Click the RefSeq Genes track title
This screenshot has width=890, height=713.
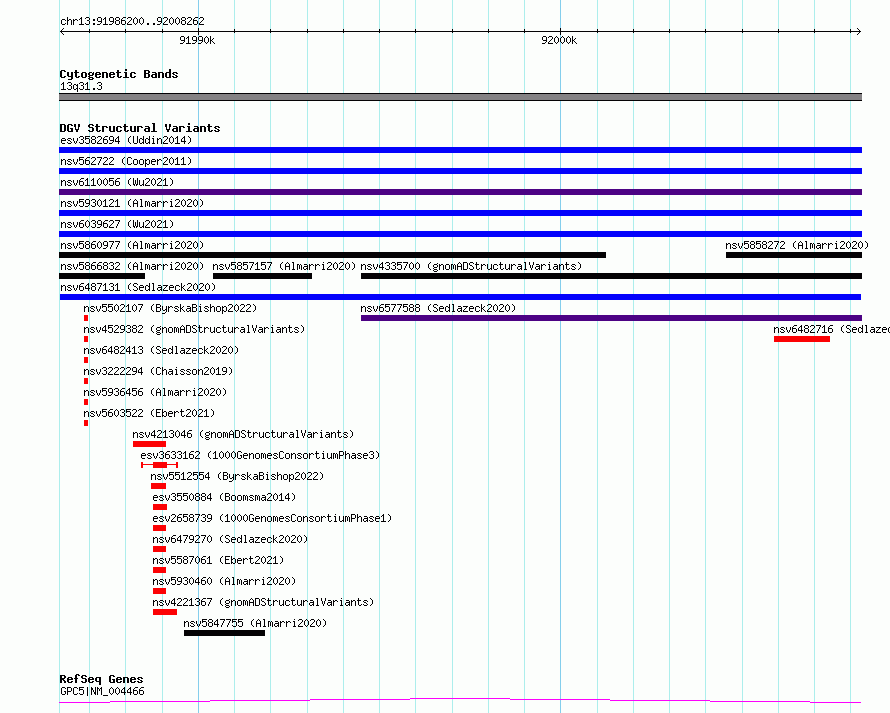click(x=101, y=679)
